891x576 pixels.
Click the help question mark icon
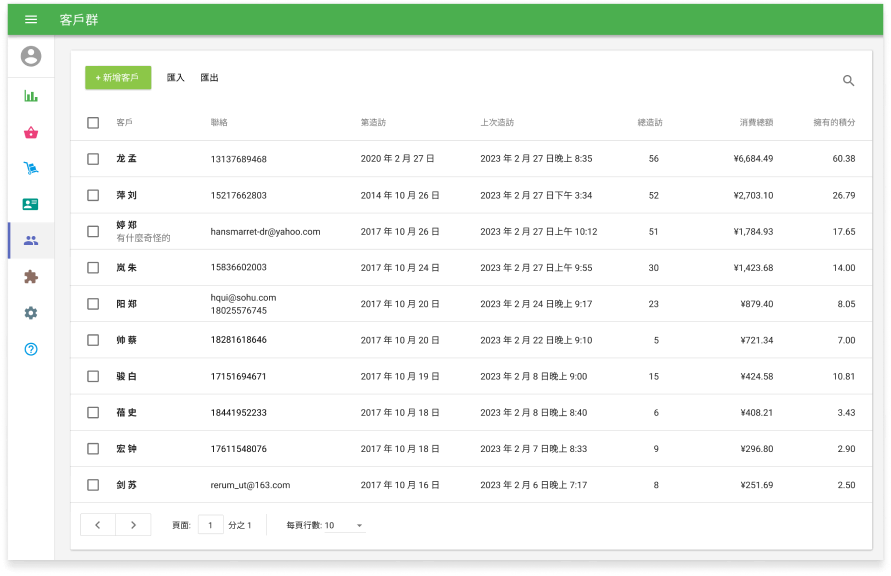point(31,349)
